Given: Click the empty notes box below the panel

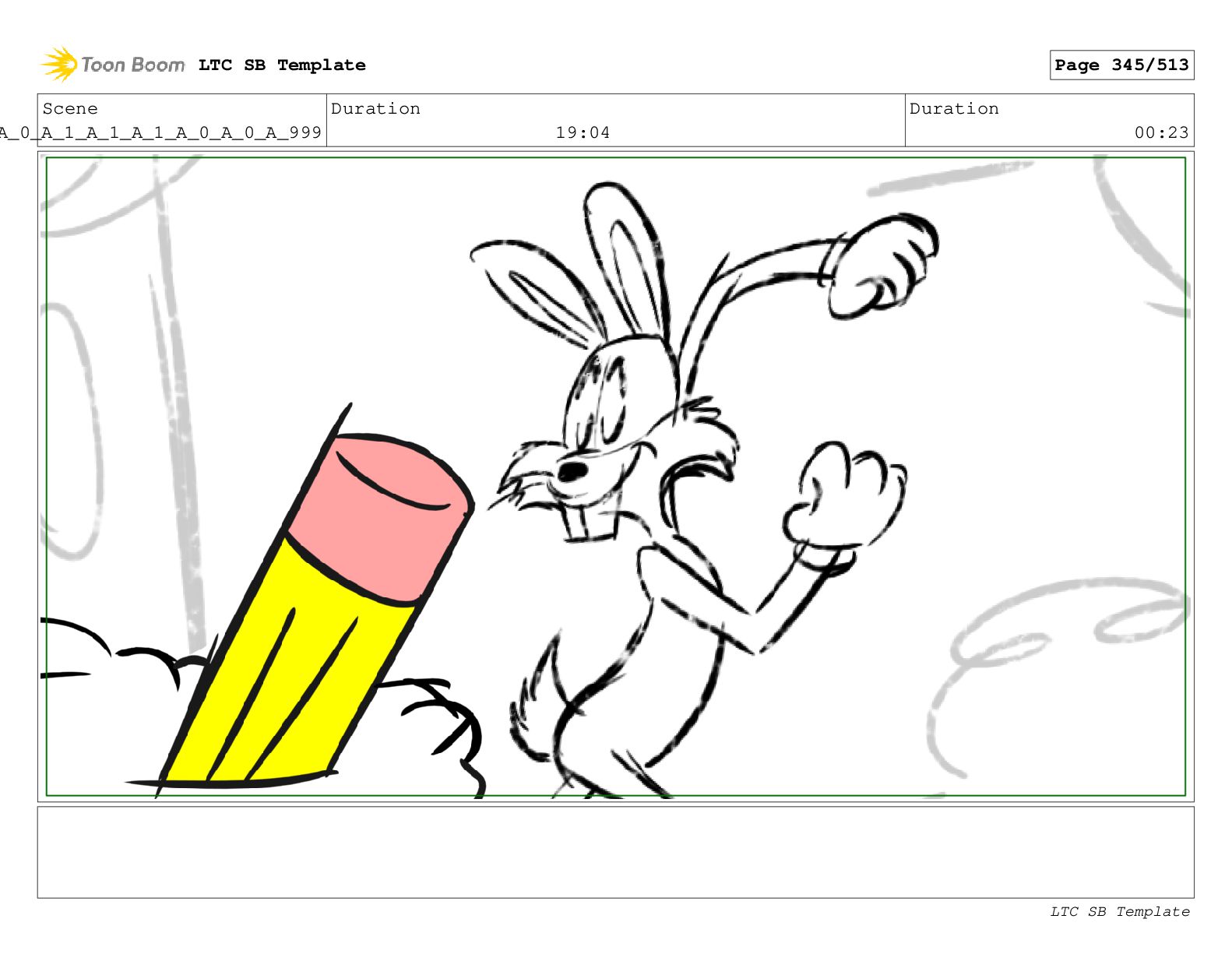Looking at the screenshot, I should point(615,852).
